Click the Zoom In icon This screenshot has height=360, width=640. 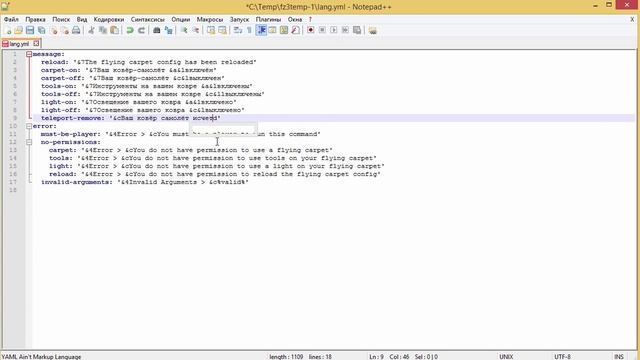184,30
